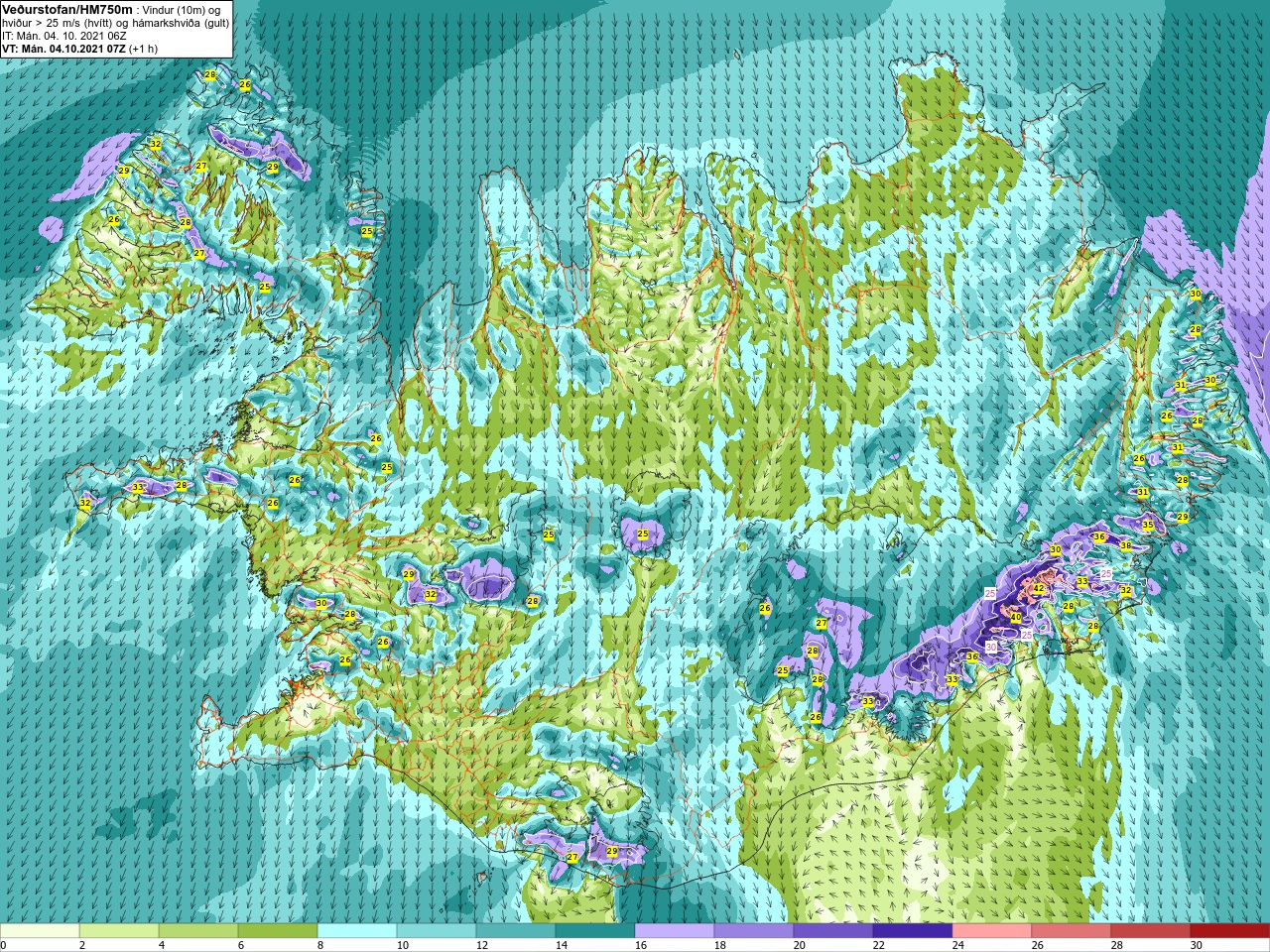The height and width of the screenshot is (952, 1270).
Task: Click the 8–10 m/s light cyan legend swatch
Action: click(357, 931)
